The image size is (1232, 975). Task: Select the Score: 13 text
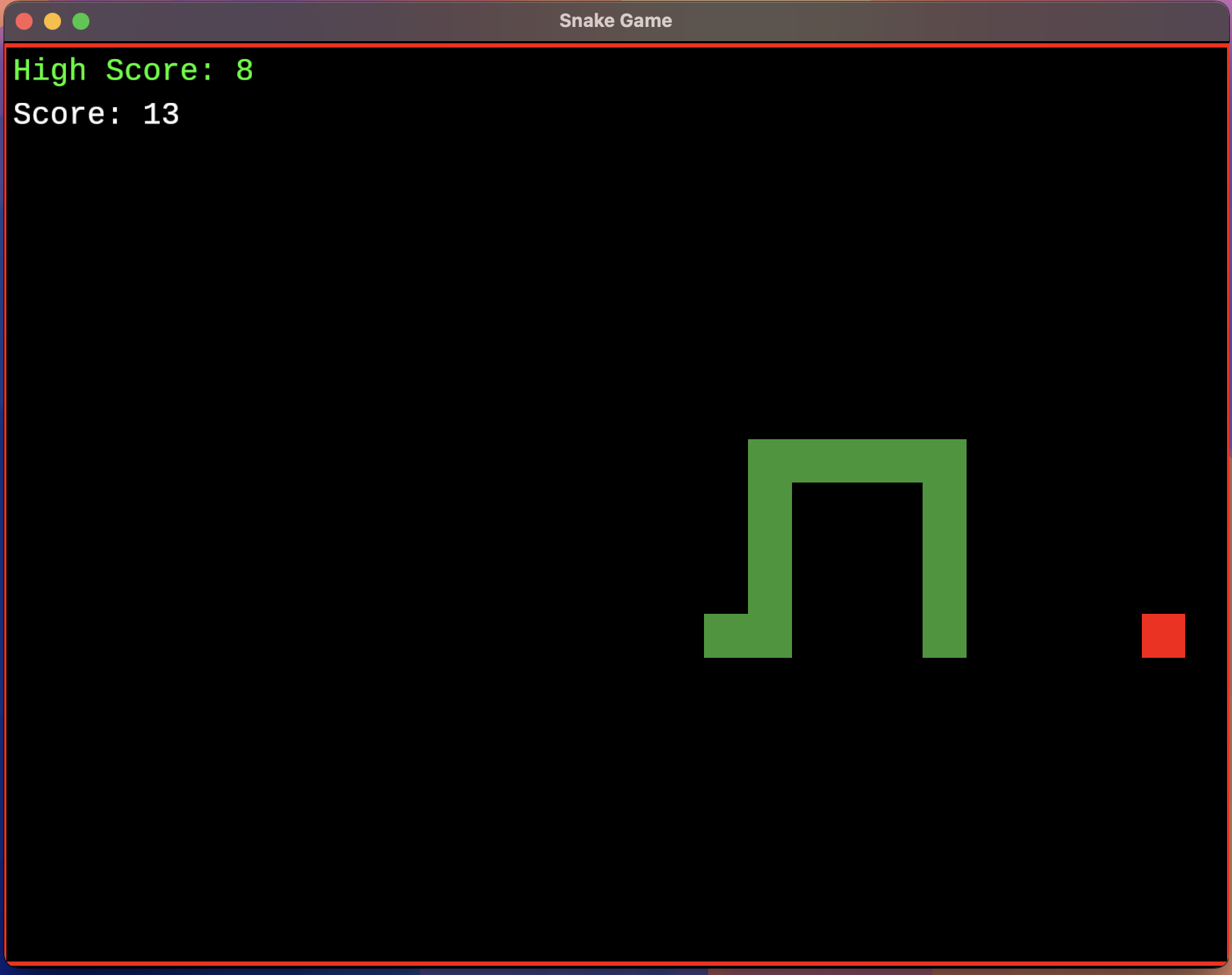tap(97, 114)
